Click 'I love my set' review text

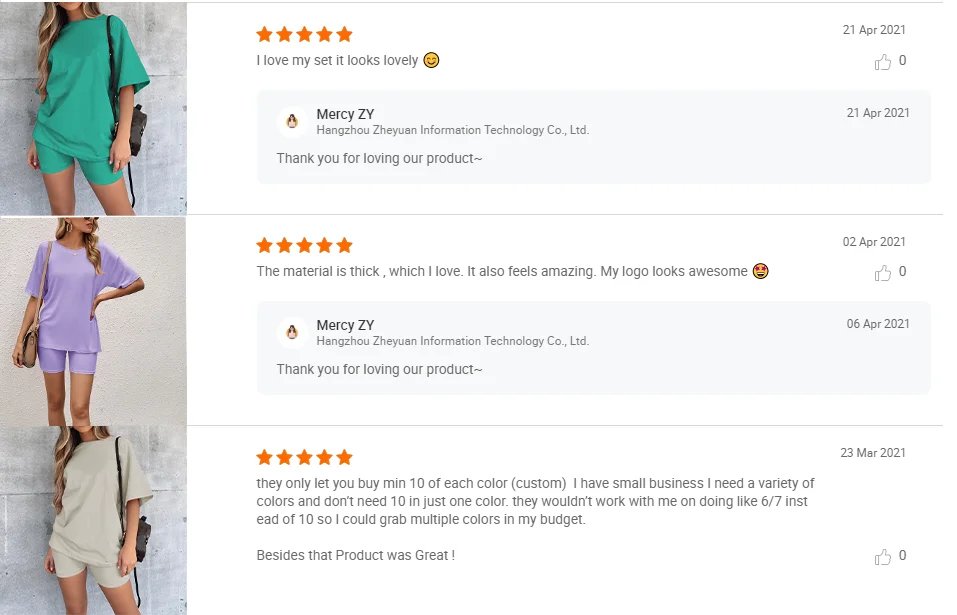point(337,60)
